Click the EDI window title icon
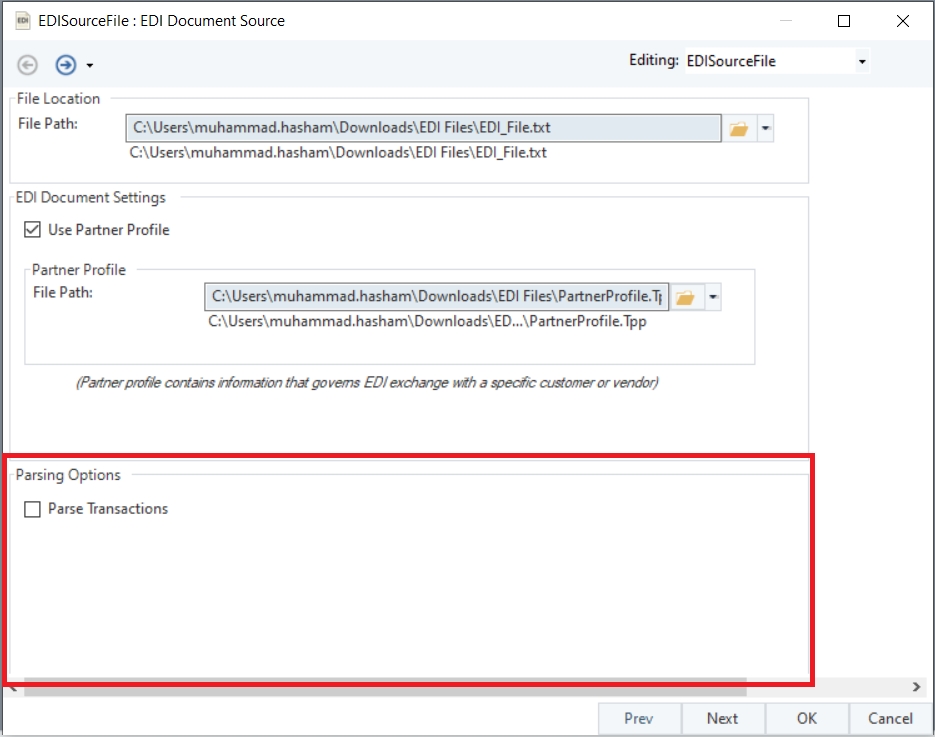935x737 pixels. (23, 21)
